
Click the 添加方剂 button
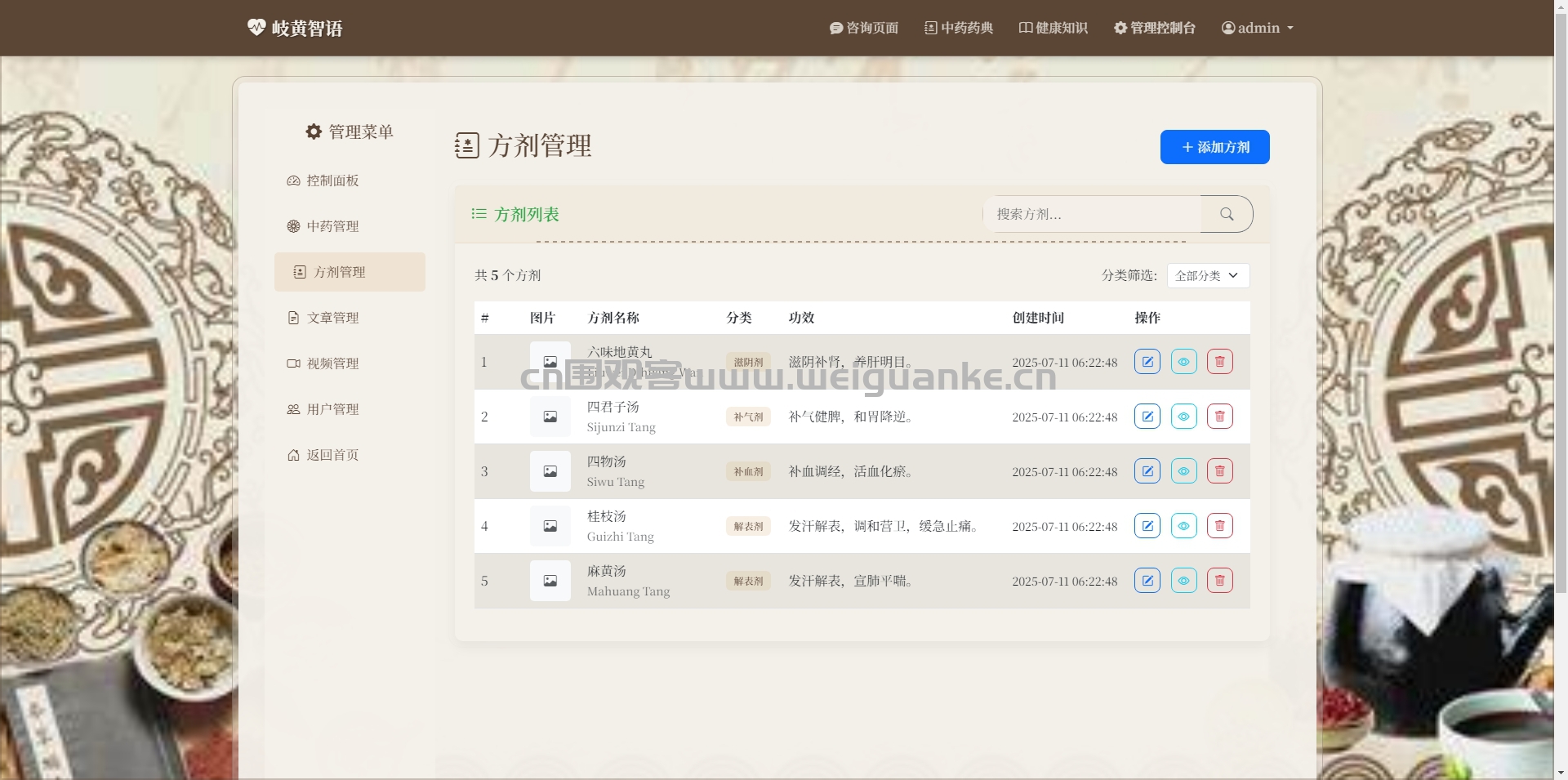click(x=1214, y=147)
